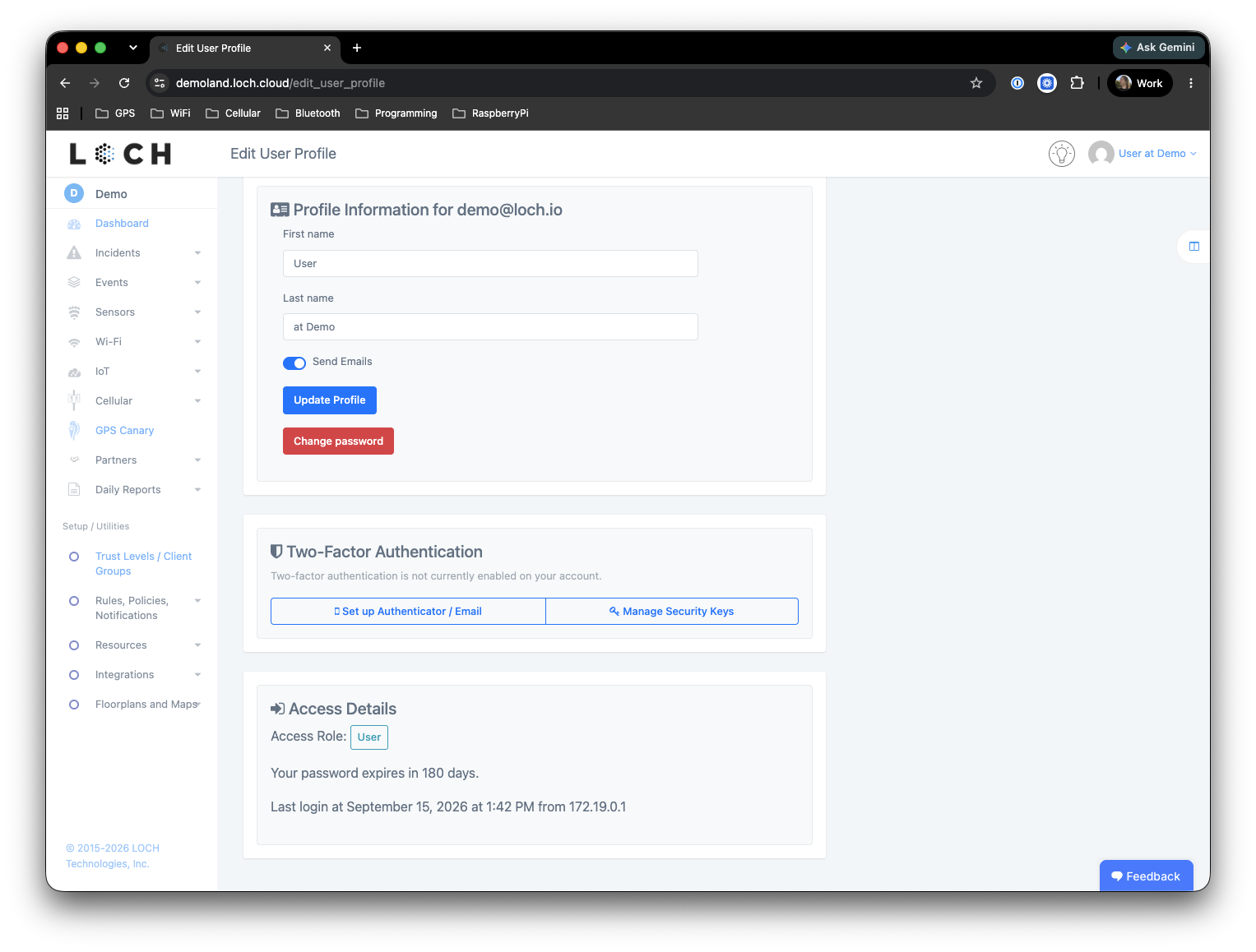Expand Rules, Policies, Notifications menu
The height and width of the screenshot is (952, 1256).
[x=197, y=601]
